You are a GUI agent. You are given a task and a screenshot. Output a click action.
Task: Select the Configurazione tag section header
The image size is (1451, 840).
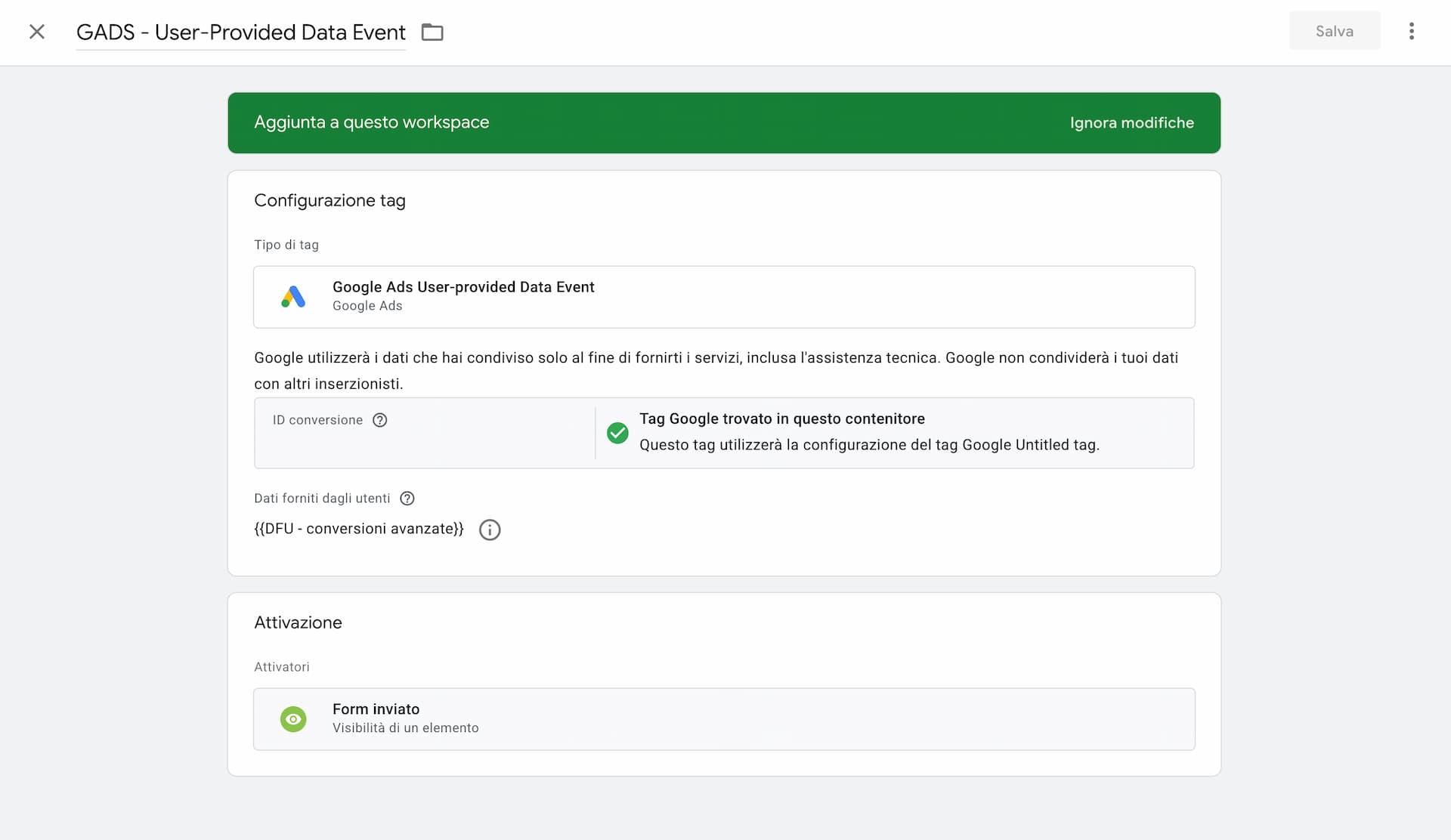[x=329, y=200]
